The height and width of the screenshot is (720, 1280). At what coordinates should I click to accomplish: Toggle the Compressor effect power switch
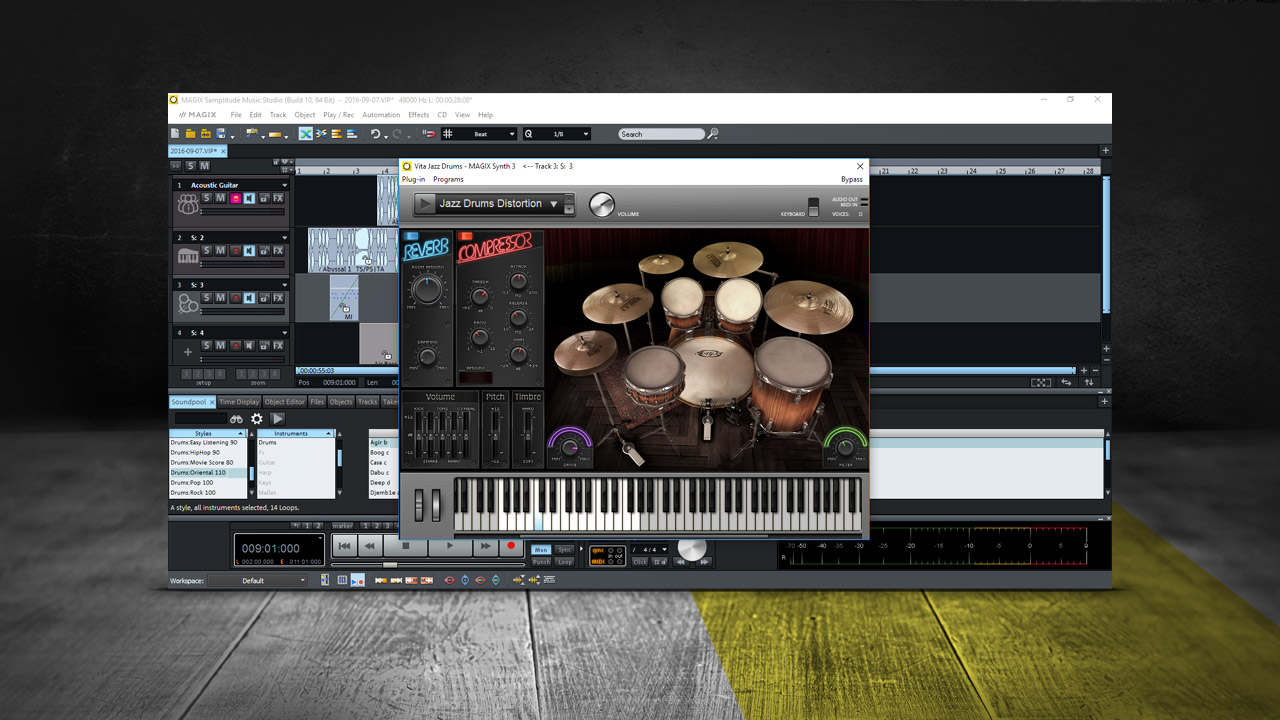[466, 237]
